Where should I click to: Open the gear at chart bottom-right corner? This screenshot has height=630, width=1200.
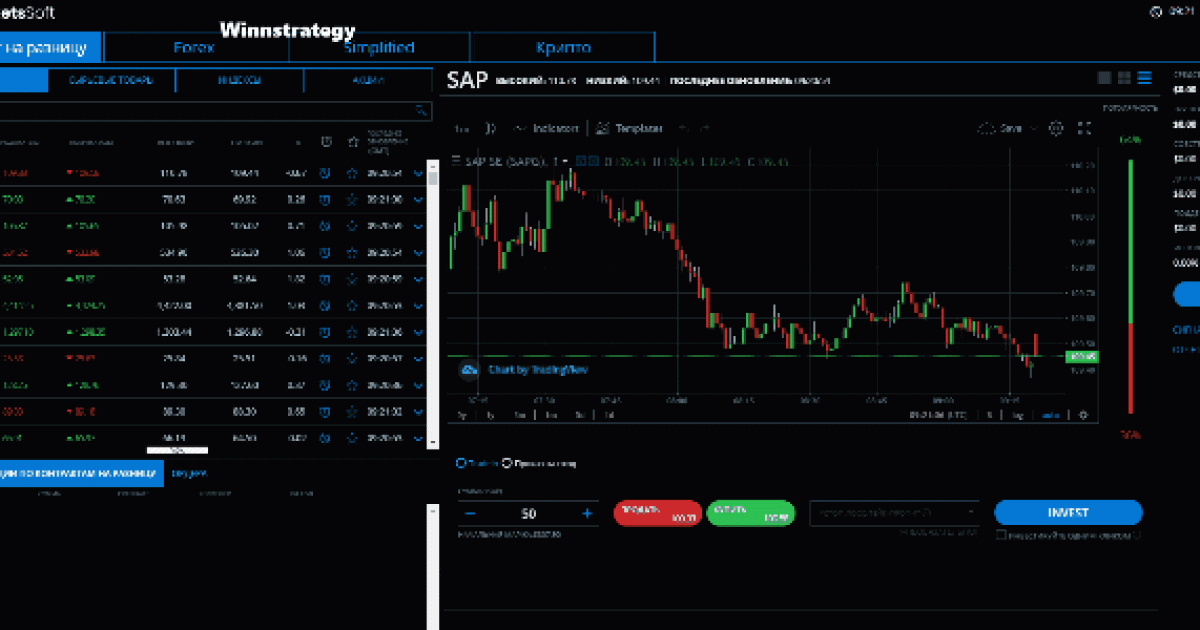click(x=1083, y=414)
